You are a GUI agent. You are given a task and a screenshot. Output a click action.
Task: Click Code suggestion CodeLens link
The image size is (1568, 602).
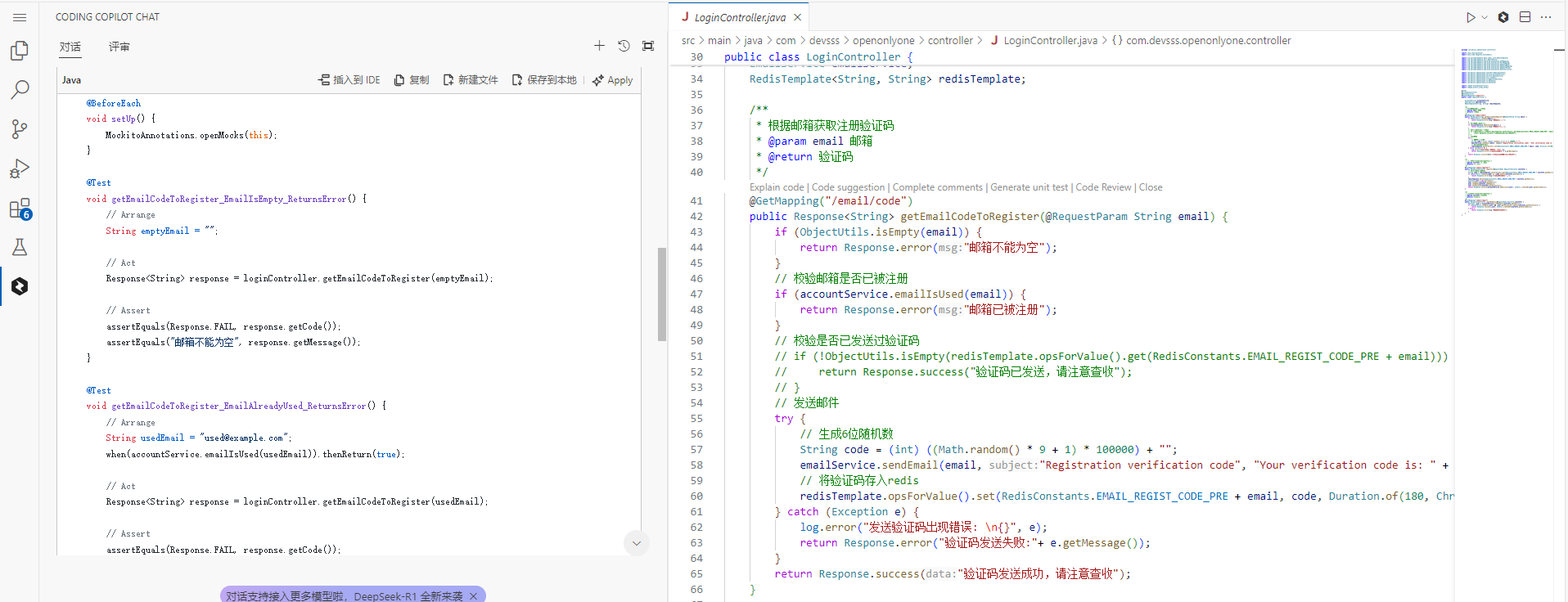point(848,187)
